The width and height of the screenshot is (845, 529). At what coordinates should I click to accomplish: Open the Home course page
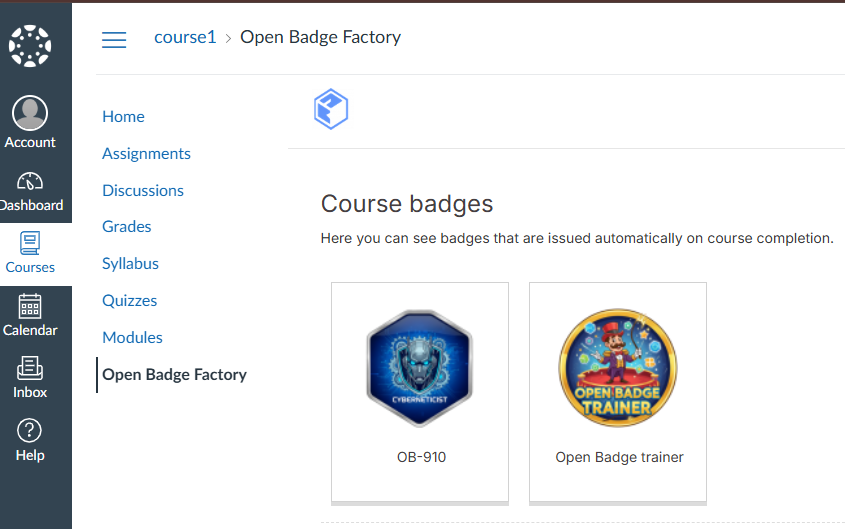123,117
